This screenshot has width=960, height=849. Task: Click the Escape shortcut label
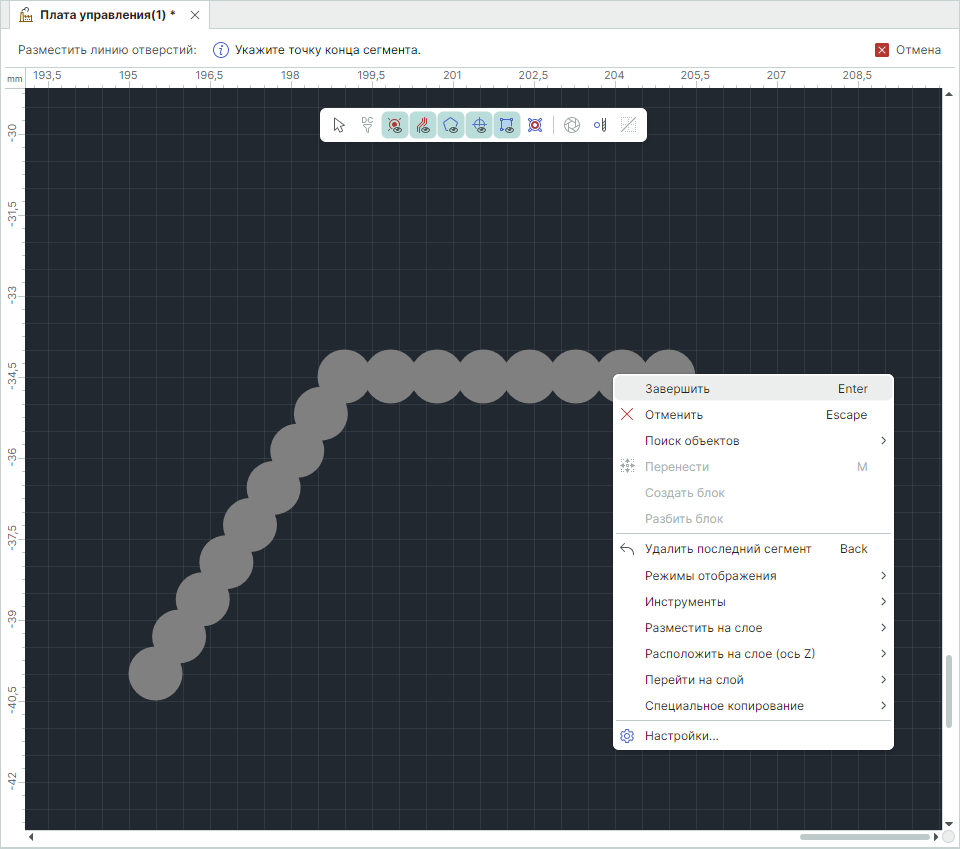pyautogui.click(x=846, y=415)
